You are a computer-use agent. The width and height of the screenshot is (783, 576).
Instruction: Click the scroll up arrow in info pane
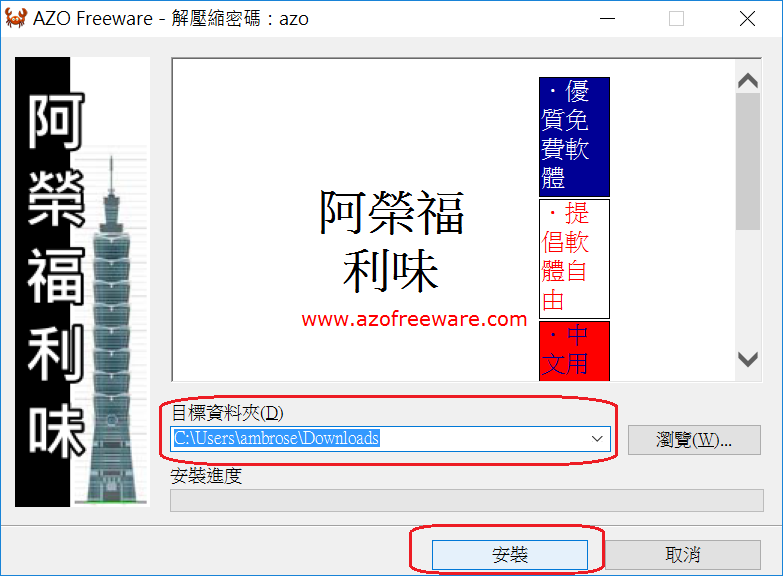pos(748,81)
